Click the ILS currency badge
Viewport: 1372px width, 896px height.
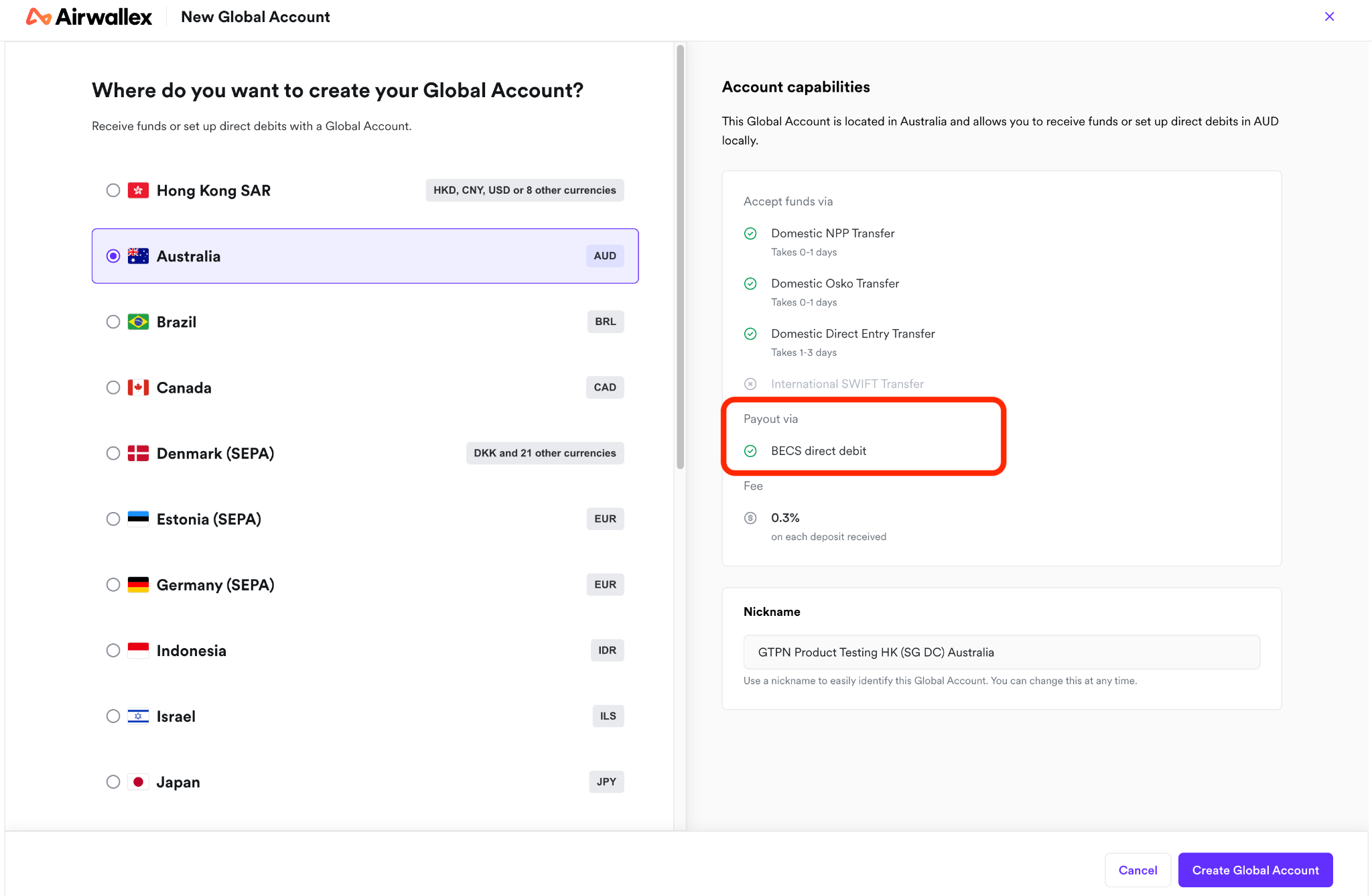click(x=608, y=716)
